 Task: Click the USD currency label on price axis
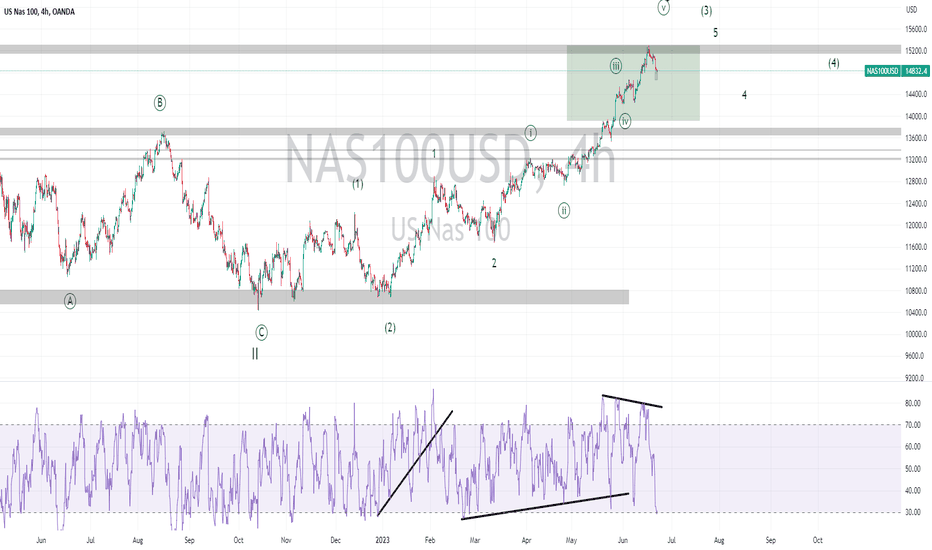[x=911, y=9]
